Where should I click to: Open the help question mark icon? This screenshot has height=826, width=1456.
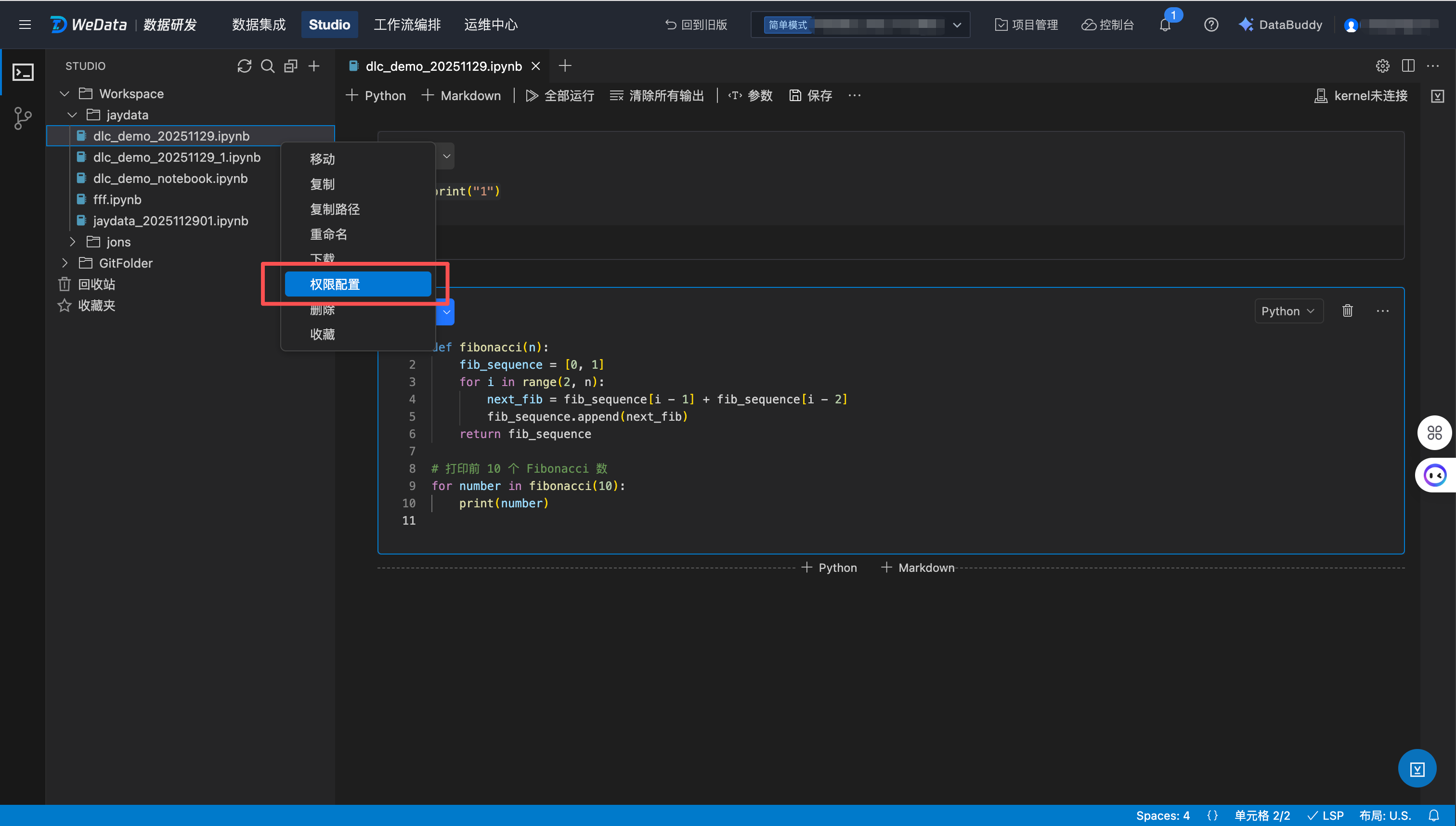pyautogui.click(x=1211, y=25)
